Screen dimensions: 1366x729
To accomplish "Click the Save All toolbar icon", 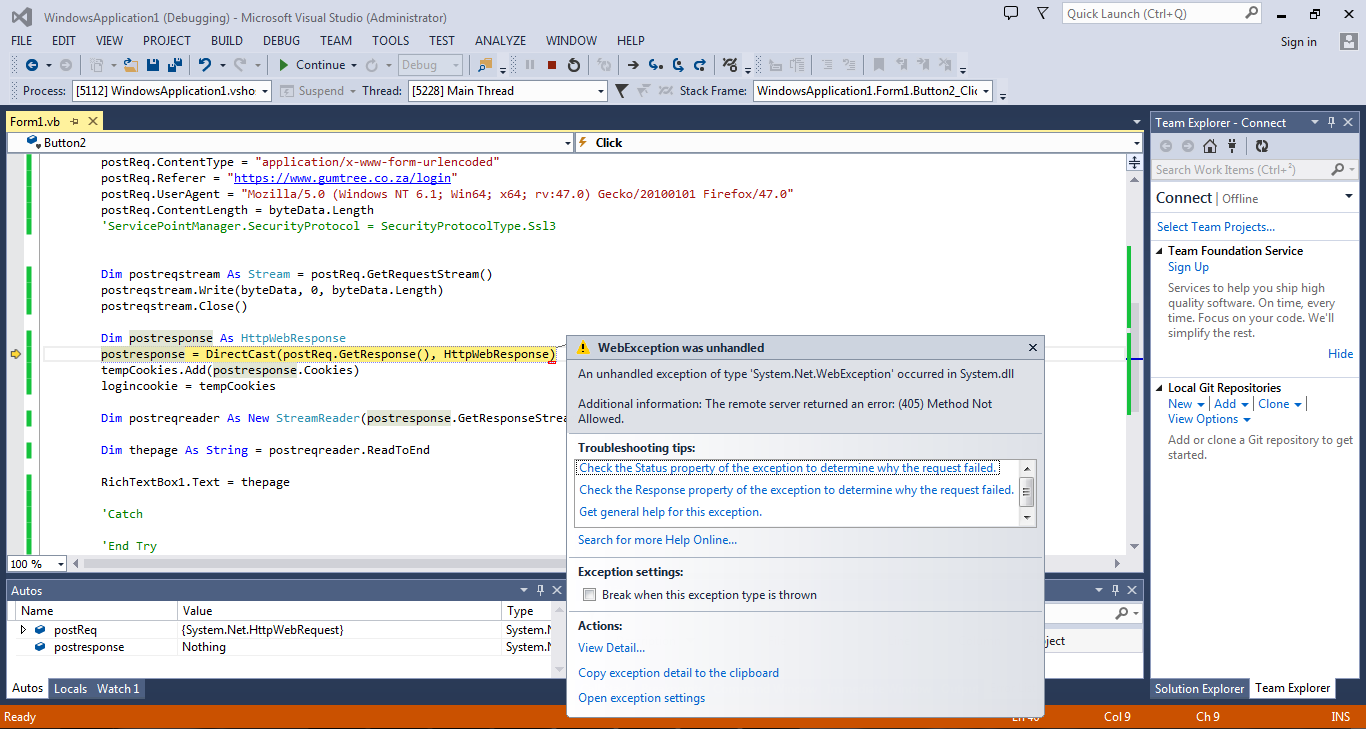I will click(174, 65).
